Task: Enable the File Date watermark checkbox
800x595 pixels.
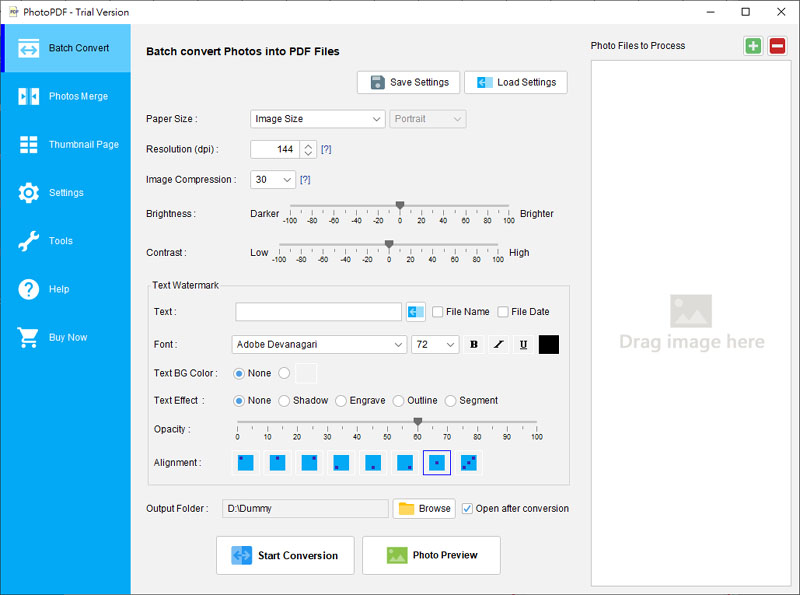Action: point(503,312)
